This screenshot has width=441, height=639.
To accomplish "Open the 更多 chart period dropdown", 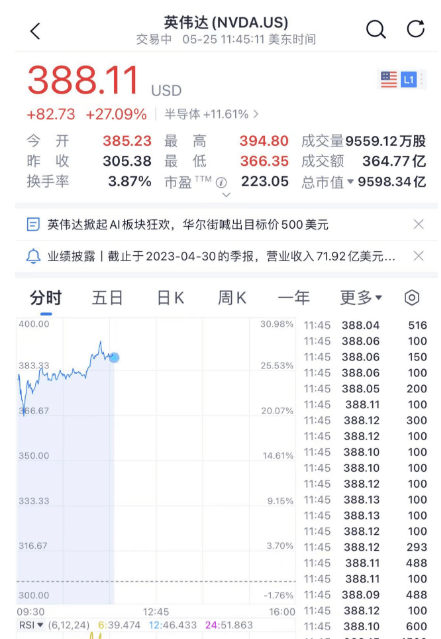I will (361, 298).
